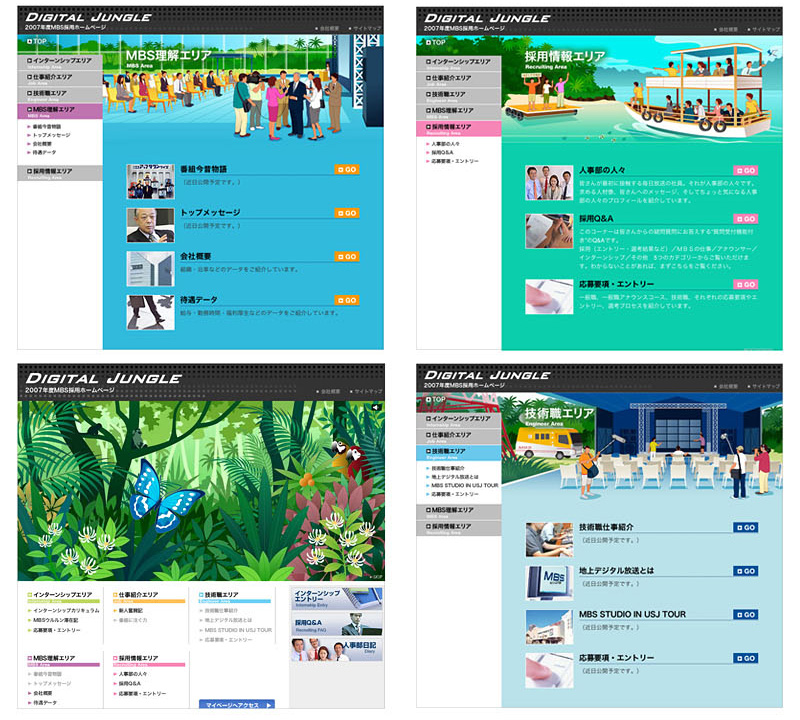Image resolution: width=800 pixels, height=720 pixels.
Task: Click MBS logo thumbnail for 地上デジタル放送とは
Action: pyautogui.click(x=549, y=583)
